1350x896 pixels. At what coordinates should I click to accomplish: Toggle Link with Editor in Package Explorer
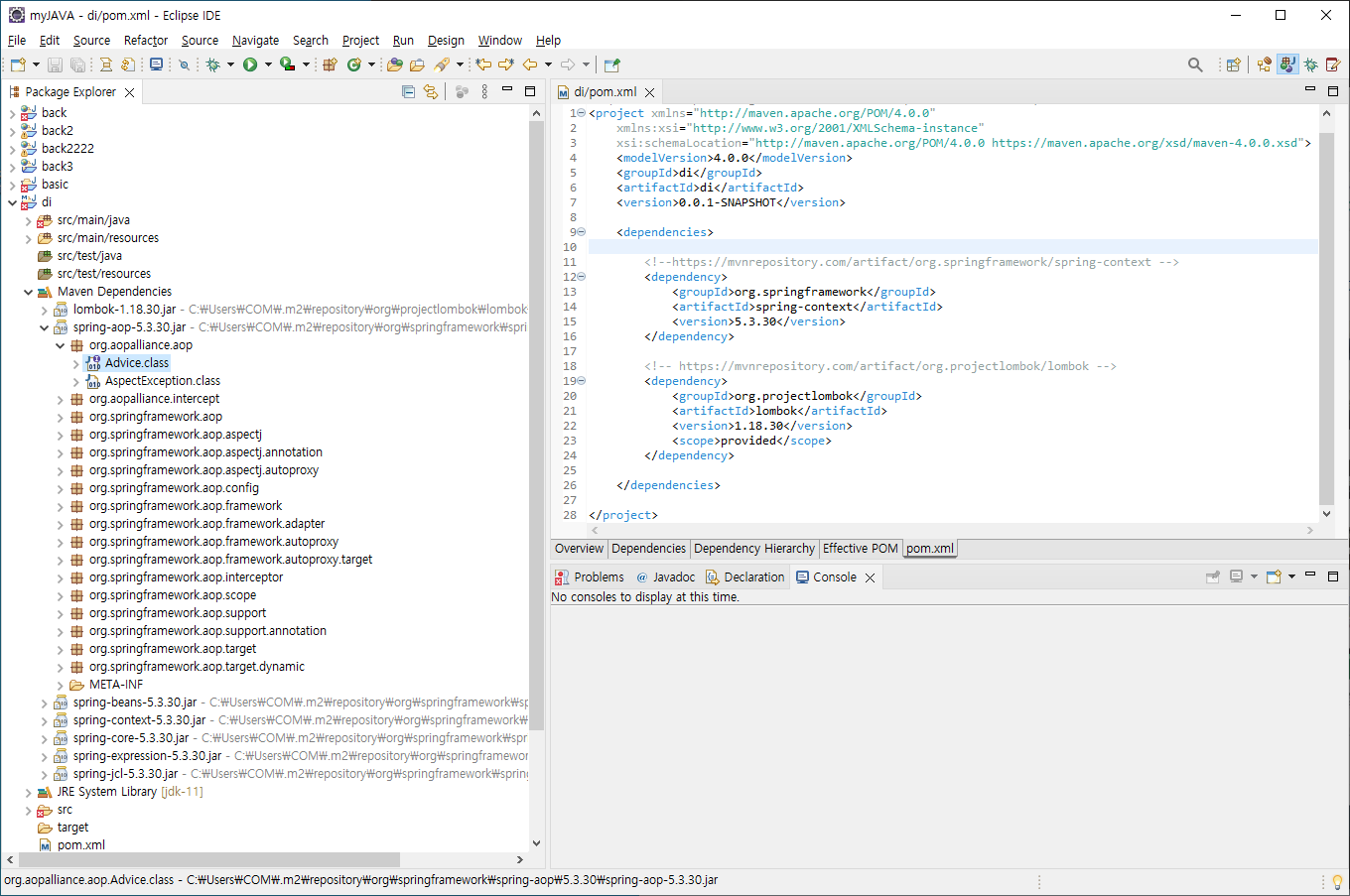pos(431,91)
